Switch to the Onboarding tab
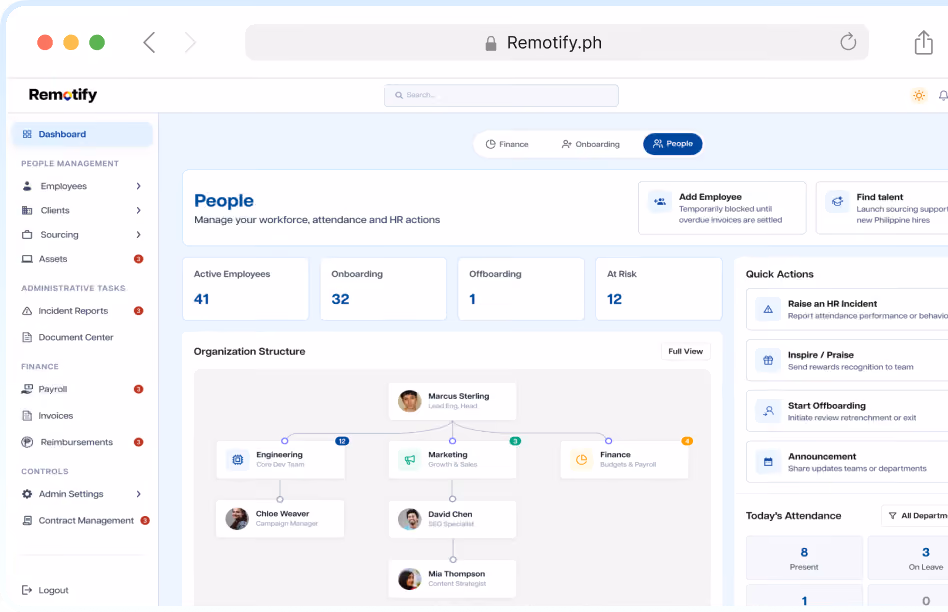 [x=591, y=144]
